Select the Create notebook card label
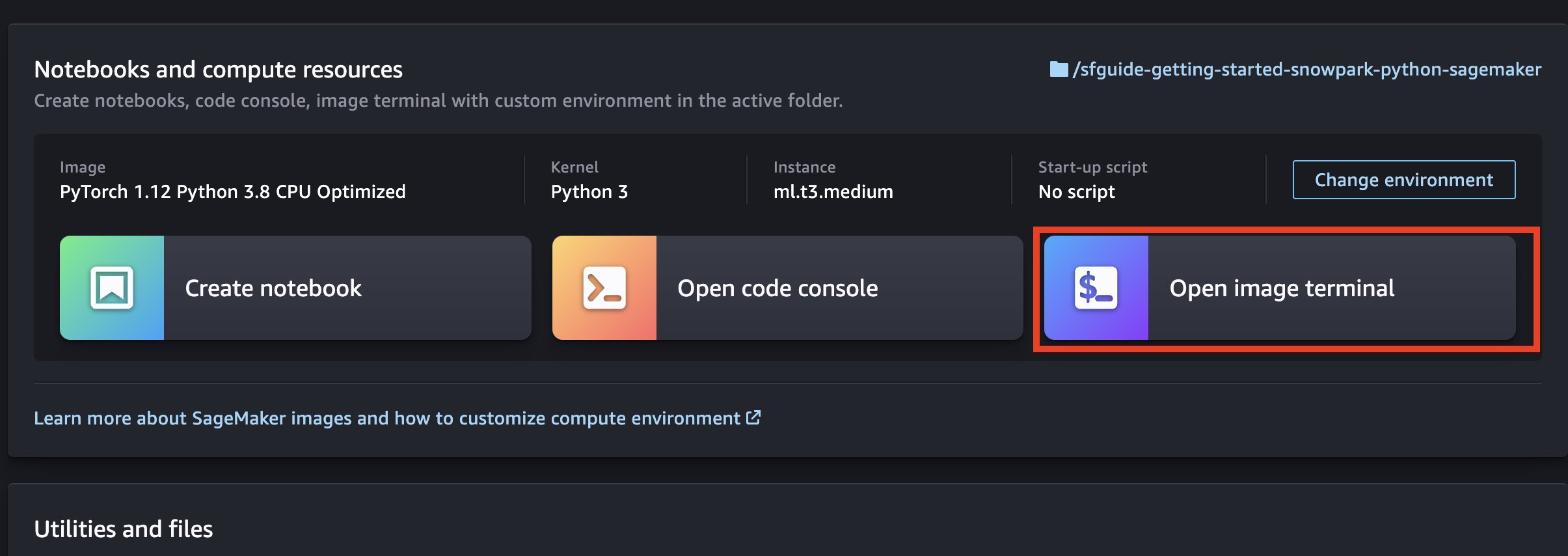 click(x=273, y=288)
